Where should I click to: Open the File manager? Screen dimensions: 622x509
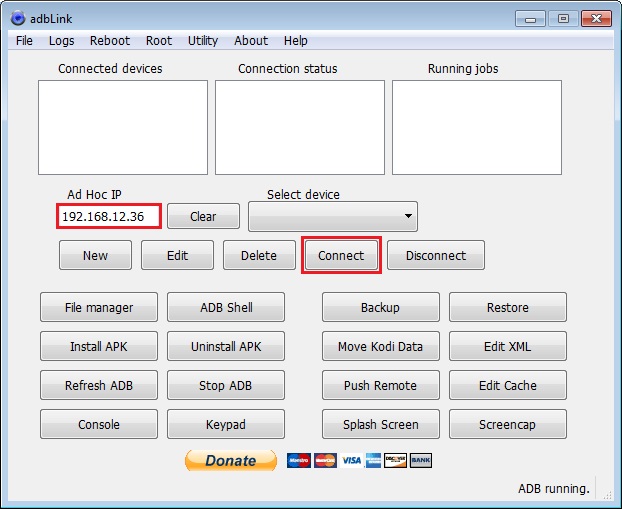pos(99,307)
